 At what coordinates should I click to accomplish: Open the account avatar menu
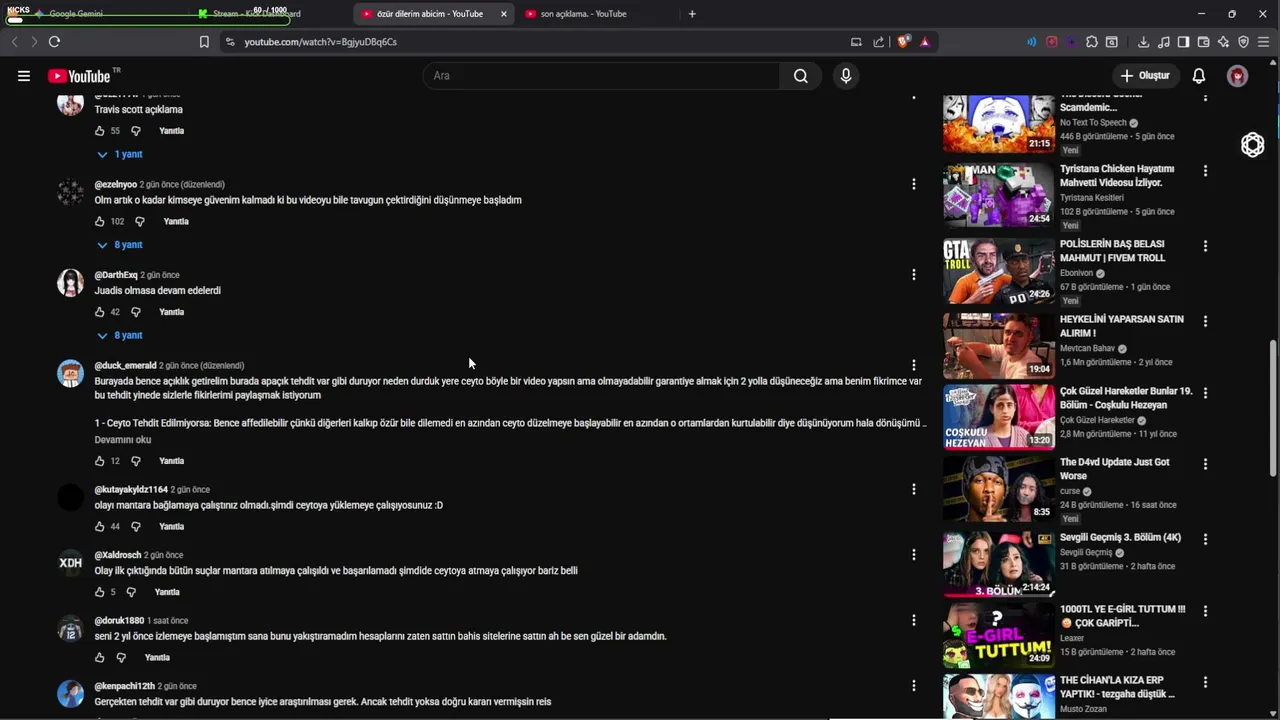1237,76
